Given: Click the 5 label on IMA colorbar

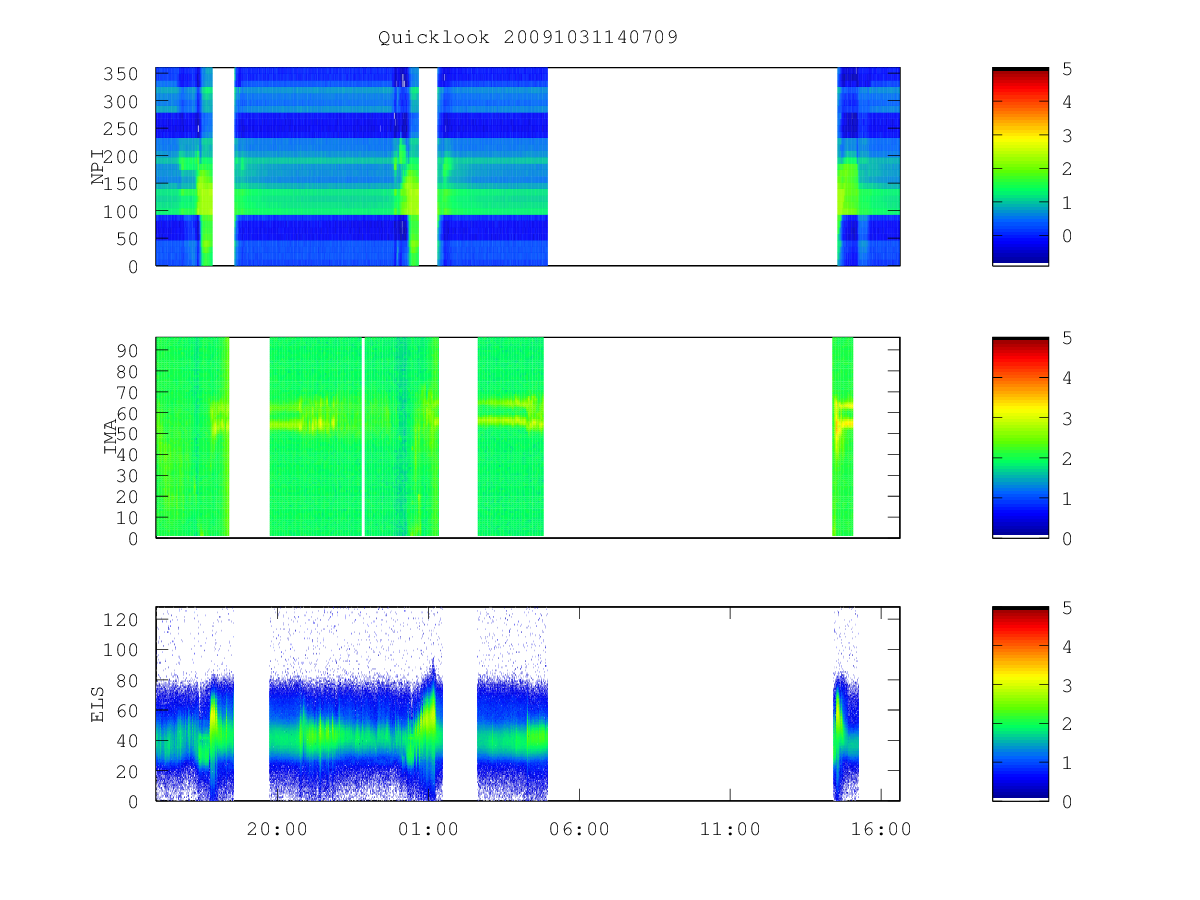Looking at the screenshot, I should (x=1068, y=338).
